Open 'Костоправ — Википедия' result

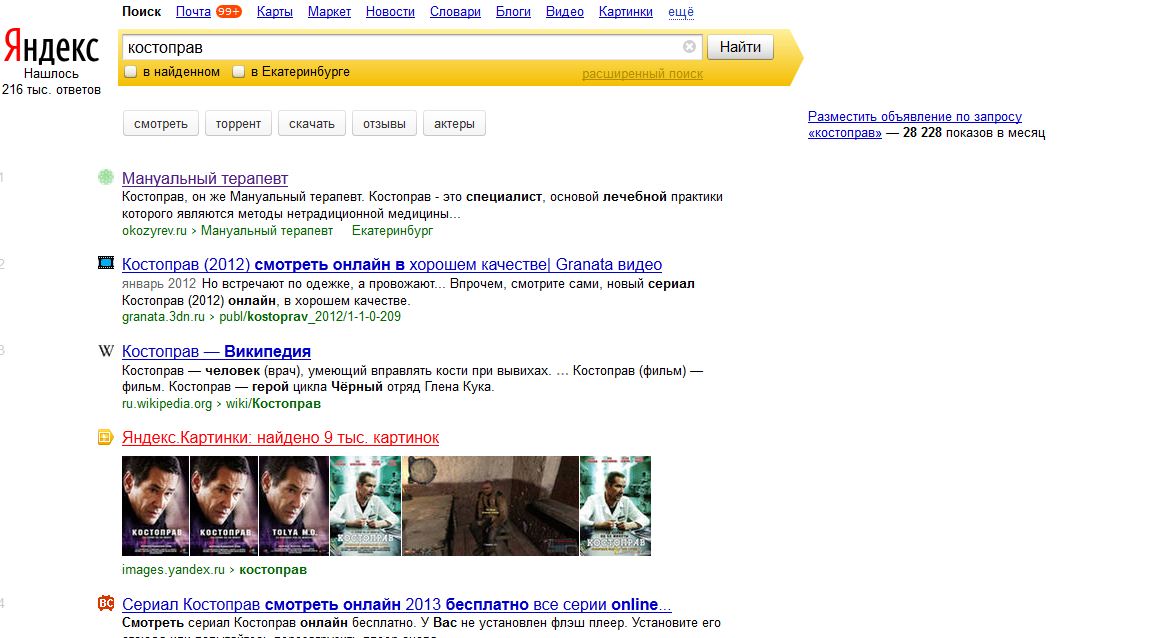pos(216,351)
